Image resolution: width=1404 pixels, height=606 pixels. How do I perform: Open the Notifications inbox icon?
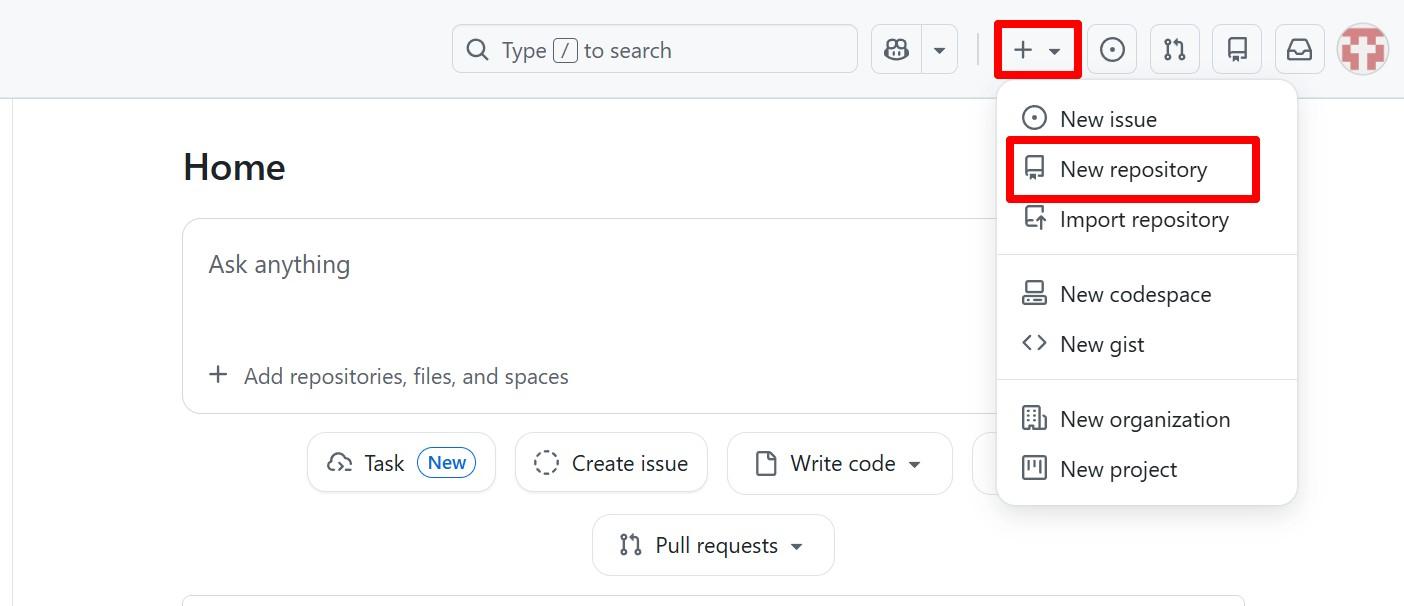(1299, 50)
